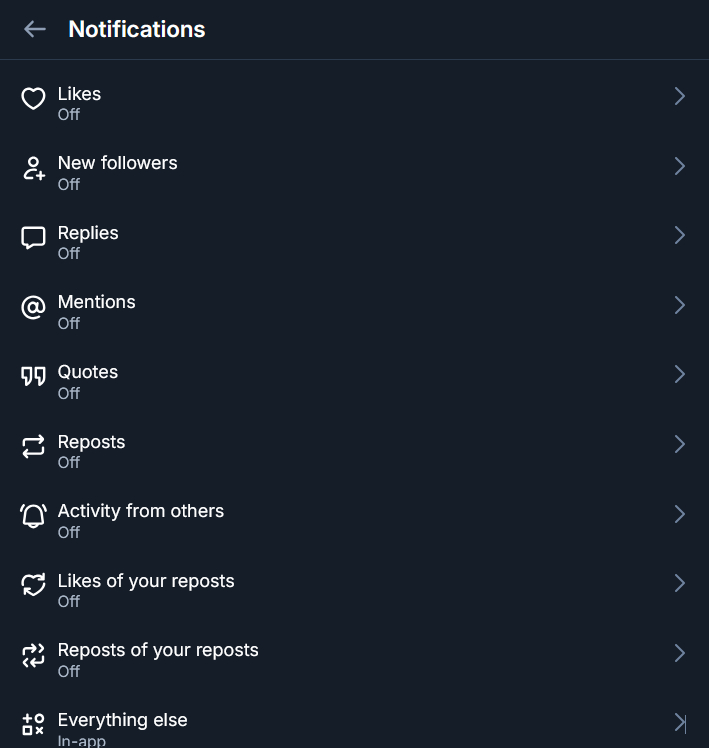Screen dimensions: 709x748
Task: Click the New followers person icon
Action: tap(34, 168)
